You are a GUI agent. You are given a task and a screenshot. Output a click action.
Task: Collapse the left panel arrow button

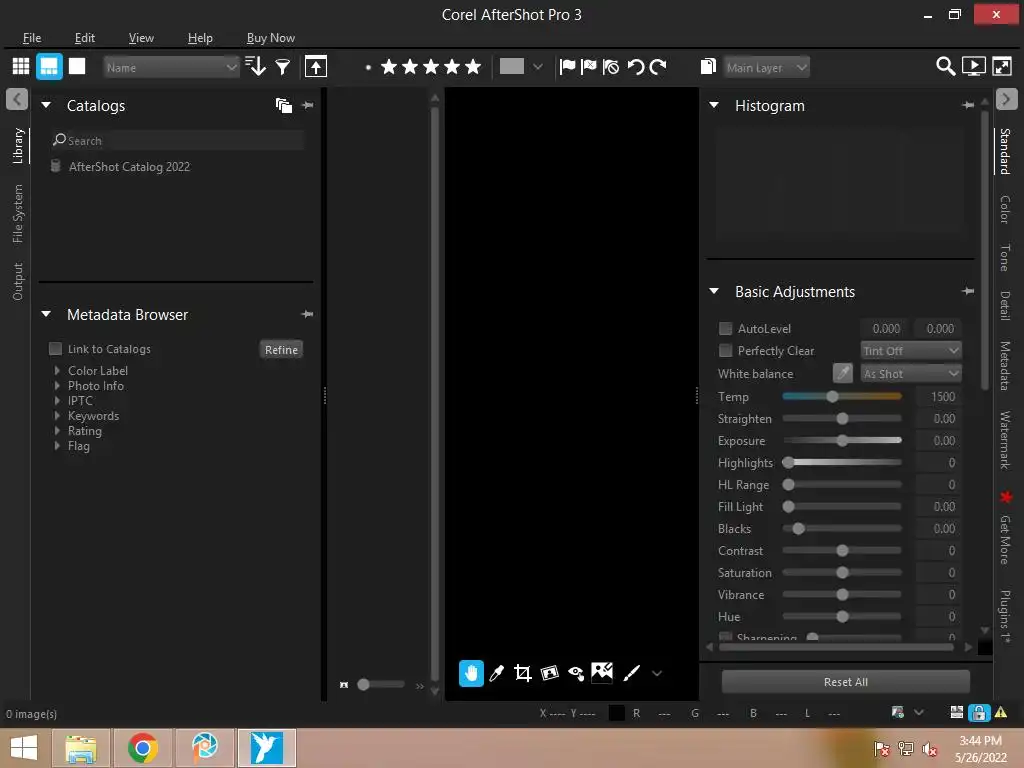pos(17,99)
